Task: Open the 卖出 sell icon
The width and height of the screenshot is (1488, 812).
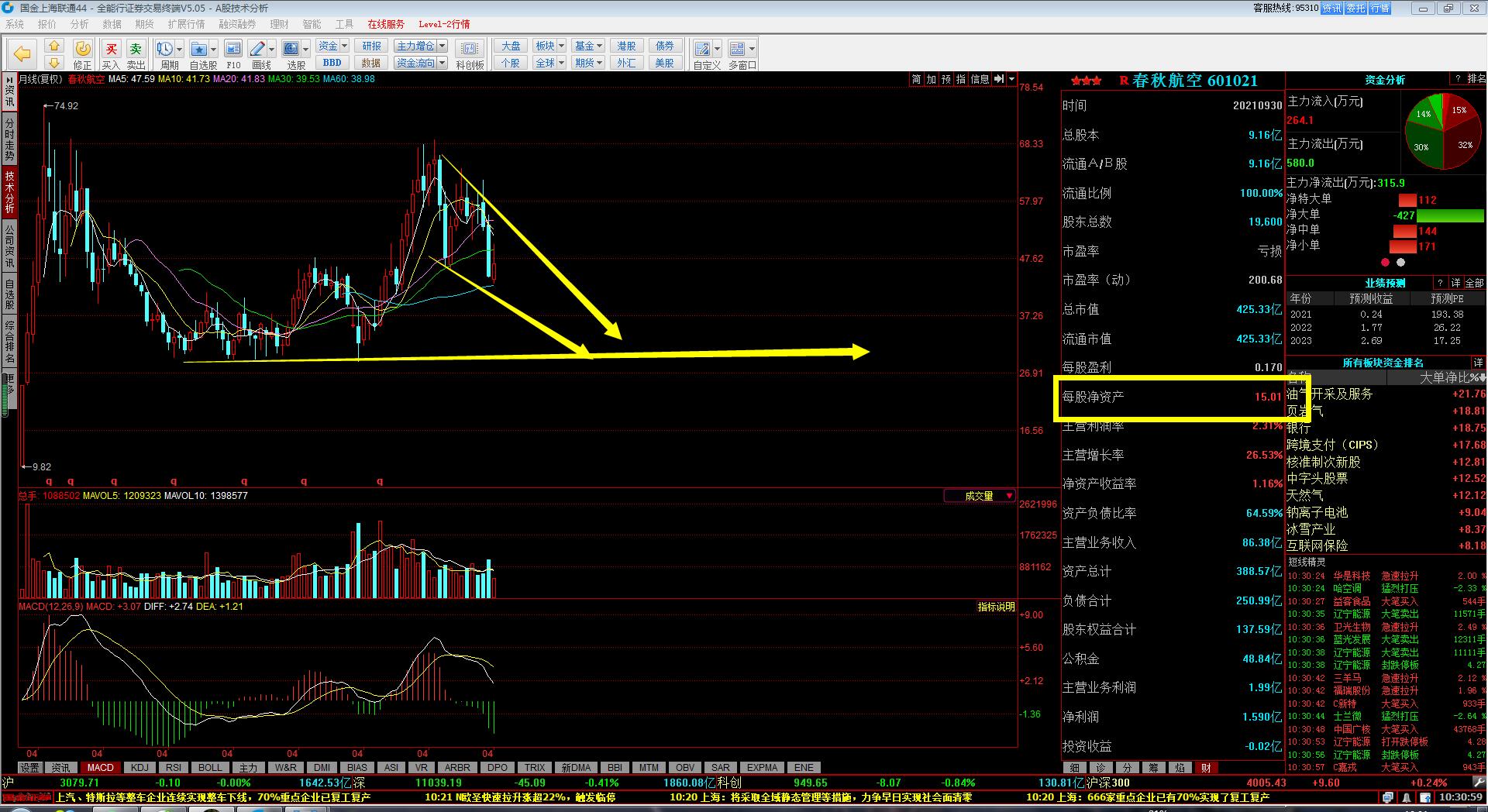Action: point(136,50)
